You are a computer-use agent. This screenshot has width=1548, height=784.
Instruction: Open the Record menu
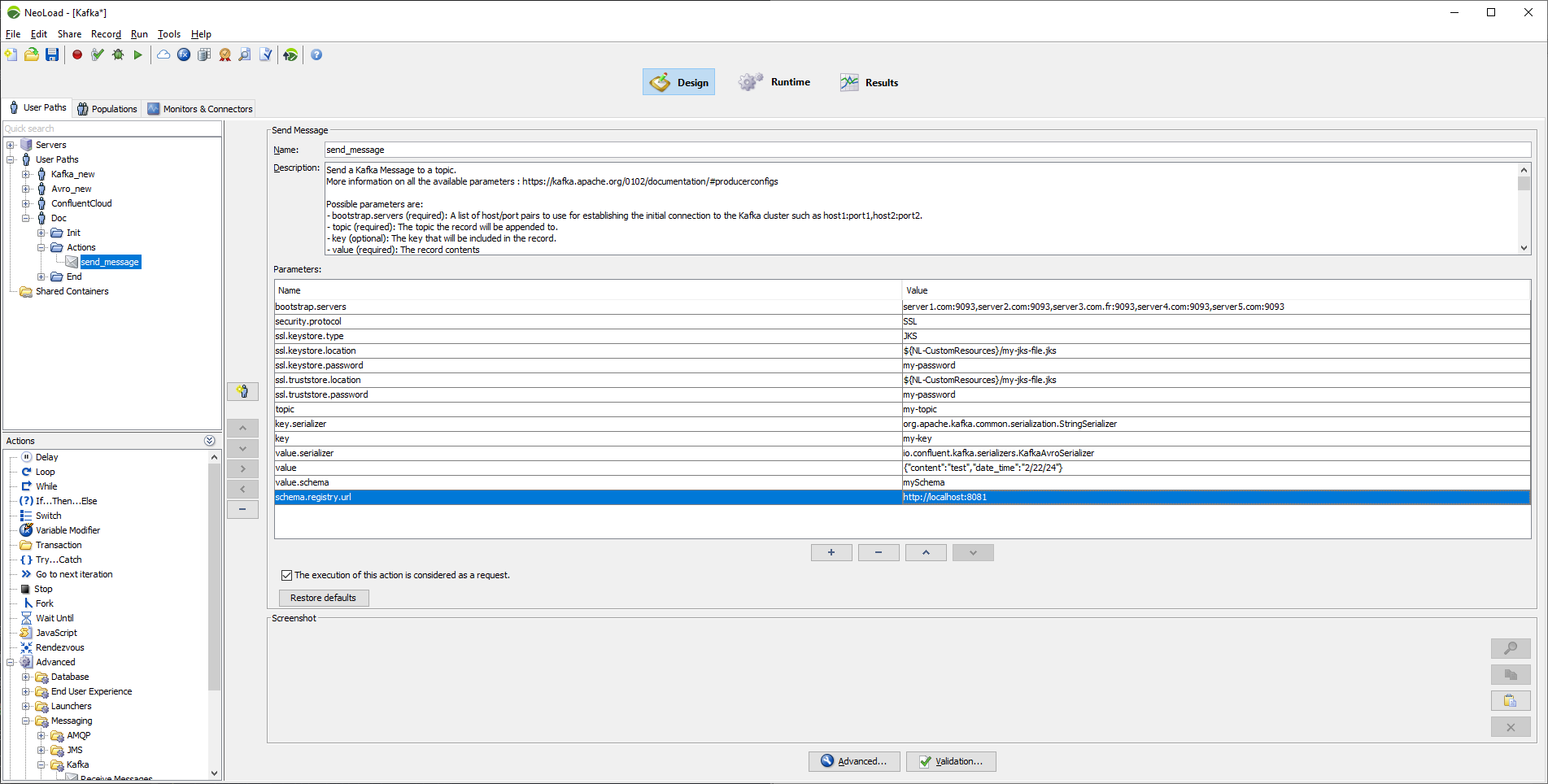pos(106,34)
